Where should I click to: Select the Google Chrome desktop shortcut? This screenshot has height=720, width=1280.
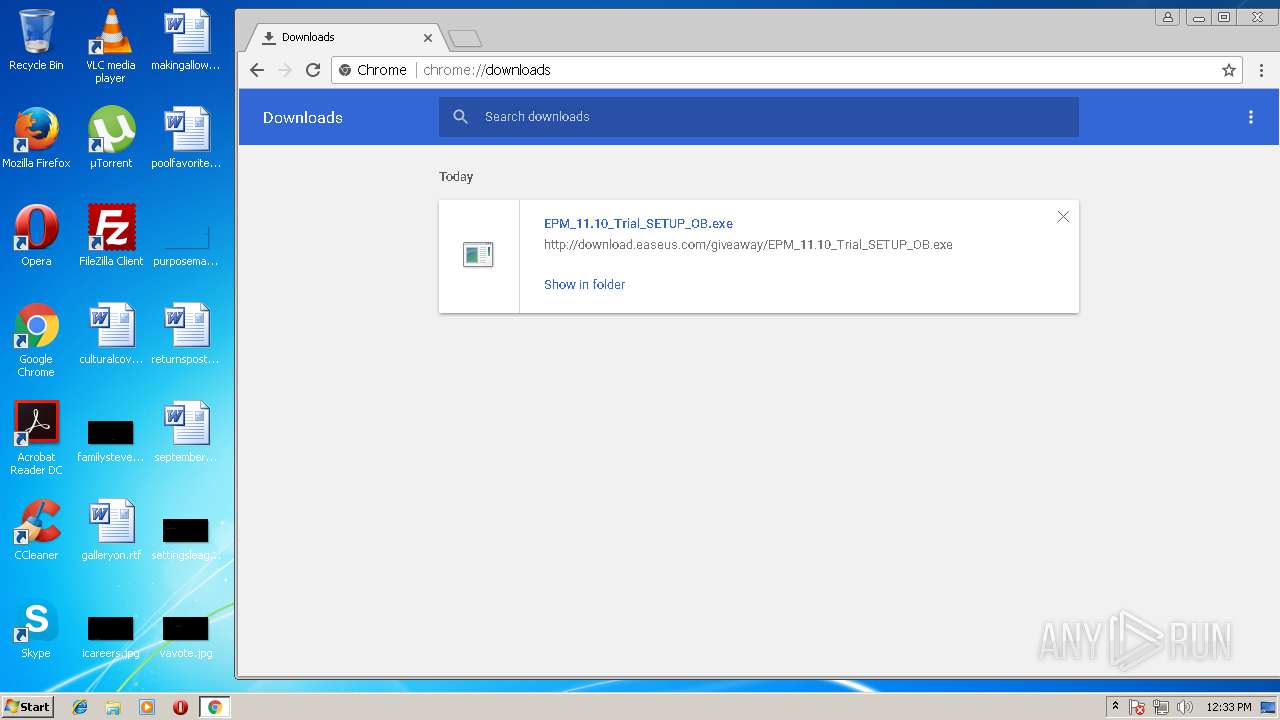pyautogui.click(x=36, y=340)
